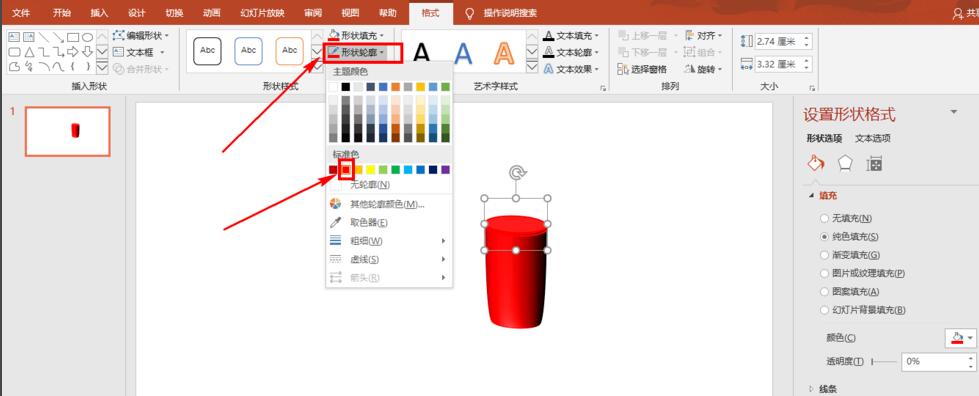979x396 pixels.
Task: Switch to 形状选项 shape options
Action: click(824, 138)
